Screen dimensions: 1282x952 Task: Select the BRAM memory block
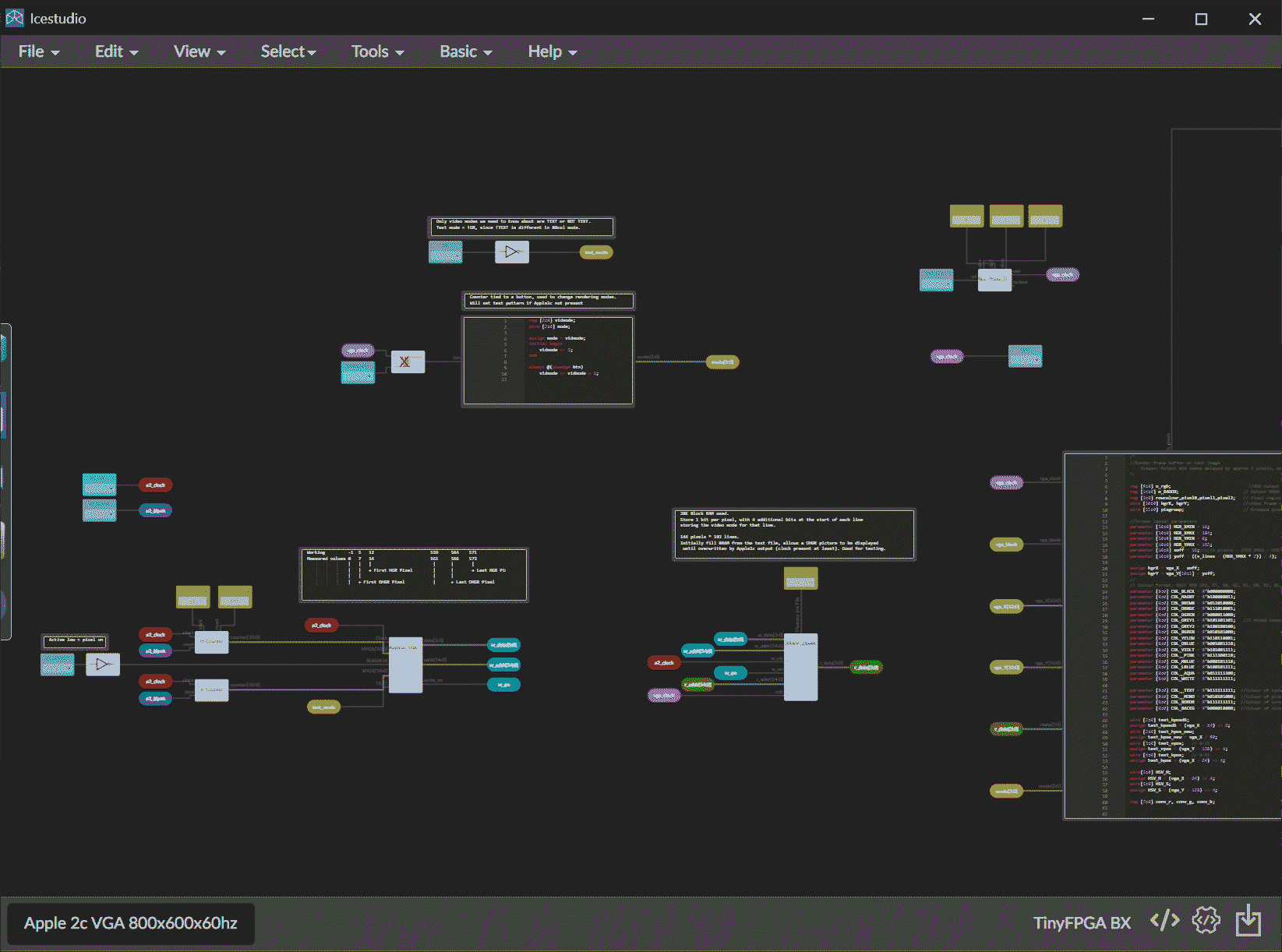[x=801, y=667]
